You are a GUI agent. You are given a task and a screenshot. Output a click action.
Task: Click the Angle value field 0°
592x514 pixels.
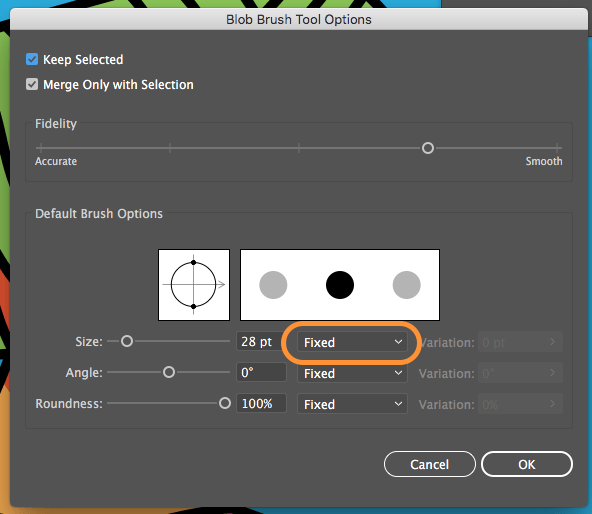[x=261, y=372]
